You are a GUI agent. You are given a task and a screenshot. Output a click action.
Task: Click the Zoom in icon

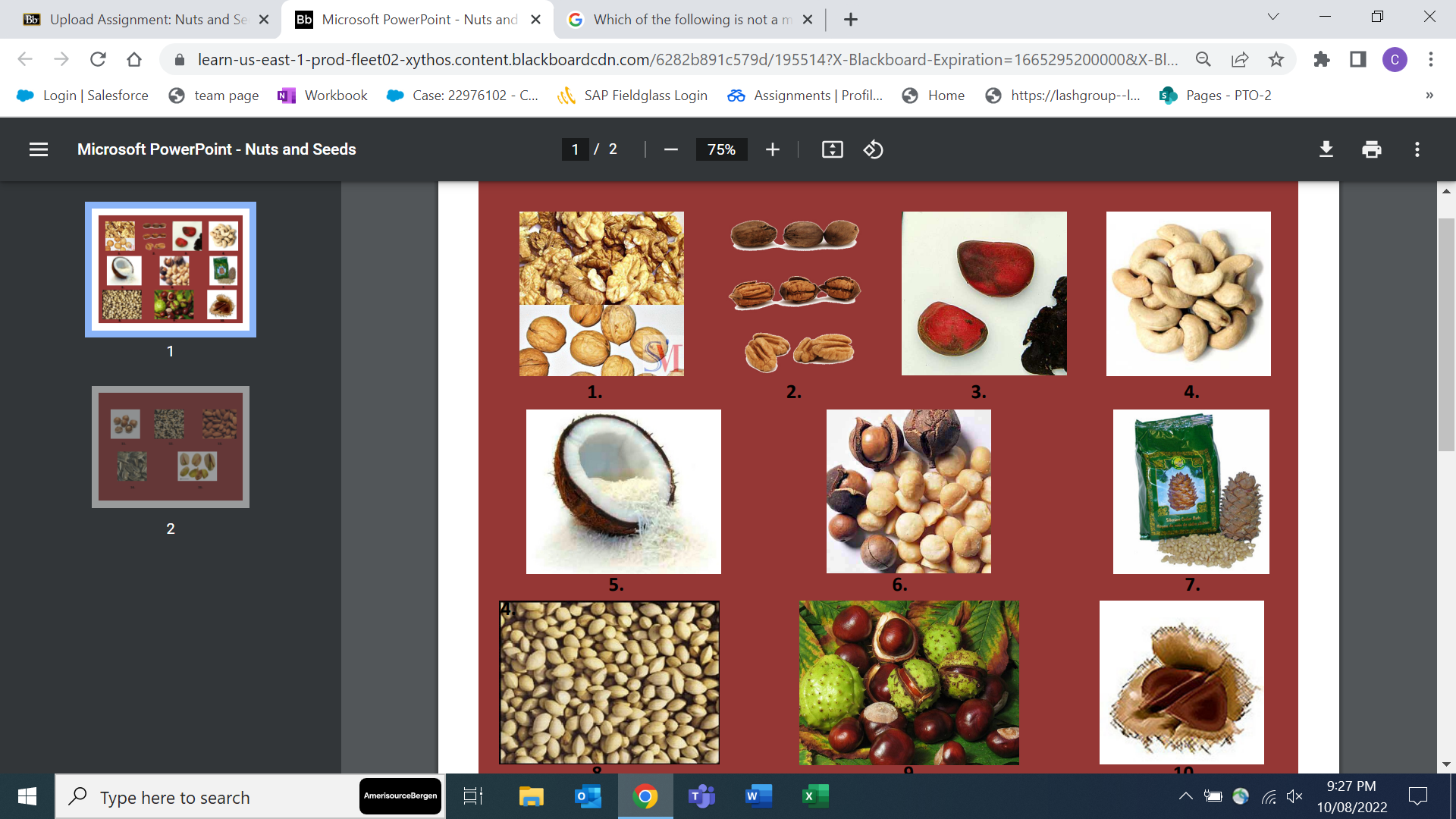[772, 149]
